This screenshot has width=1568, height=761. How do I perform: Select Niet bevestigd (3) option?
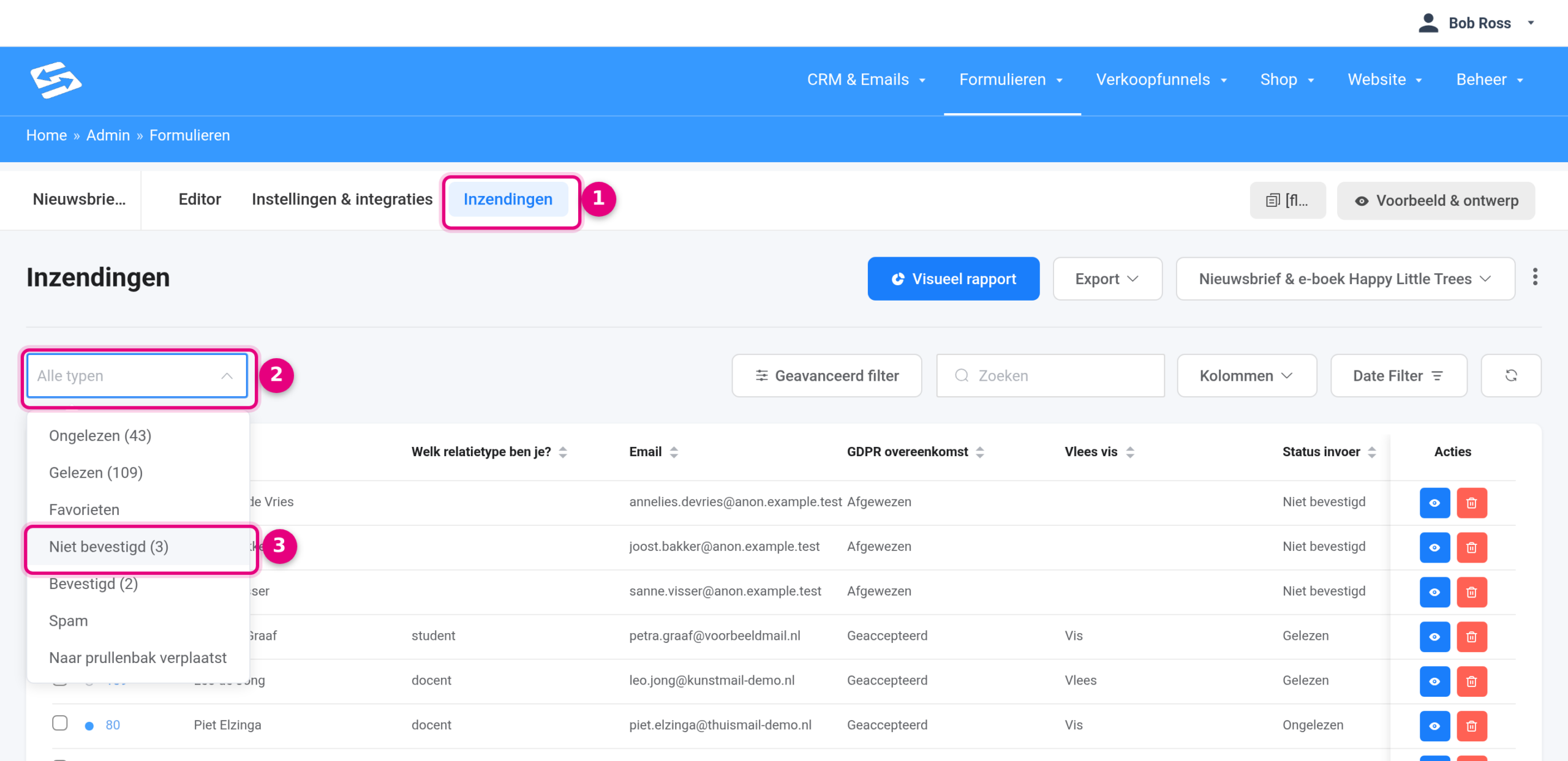coord(138,547)
